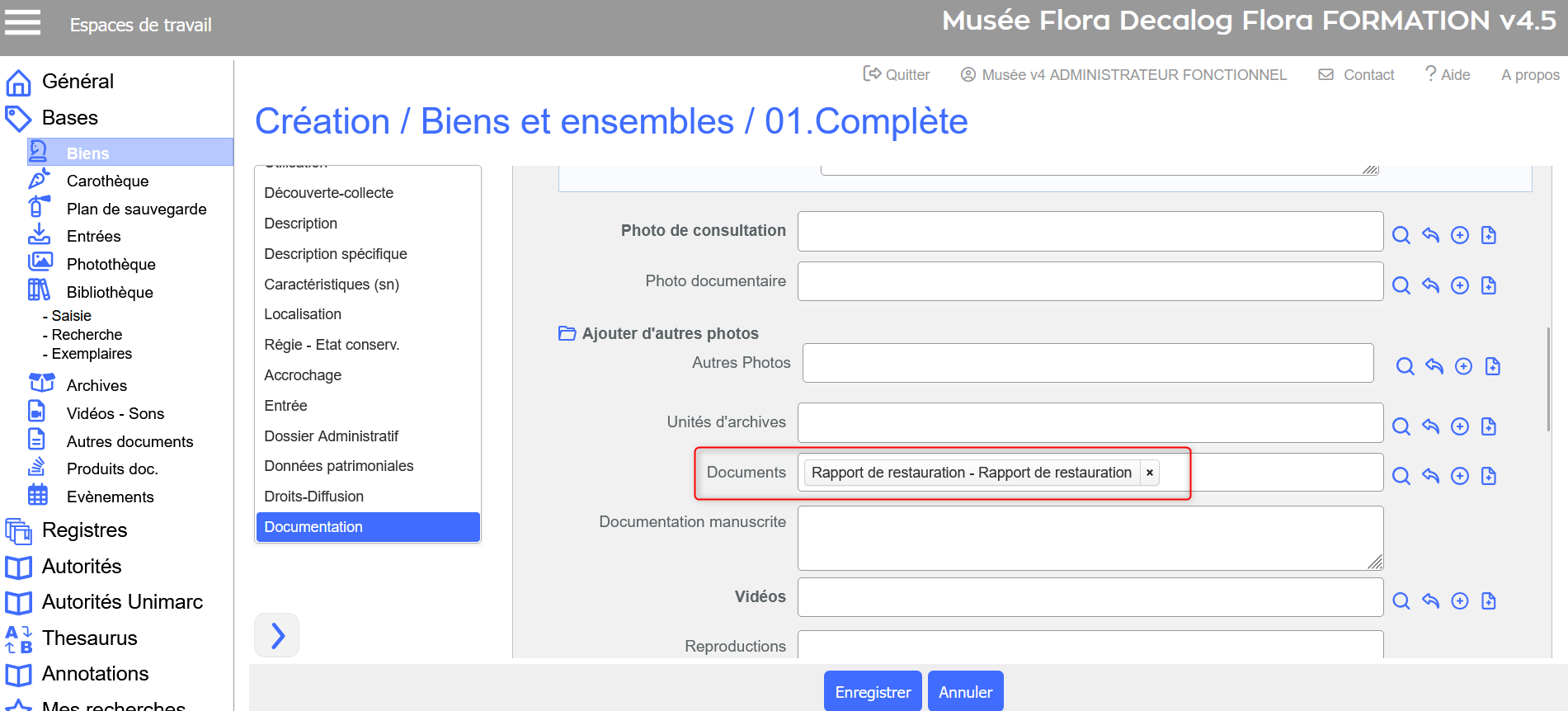Click the Quitter link
This screenshot has width=1568, height=711.
[x=897, y=75]
